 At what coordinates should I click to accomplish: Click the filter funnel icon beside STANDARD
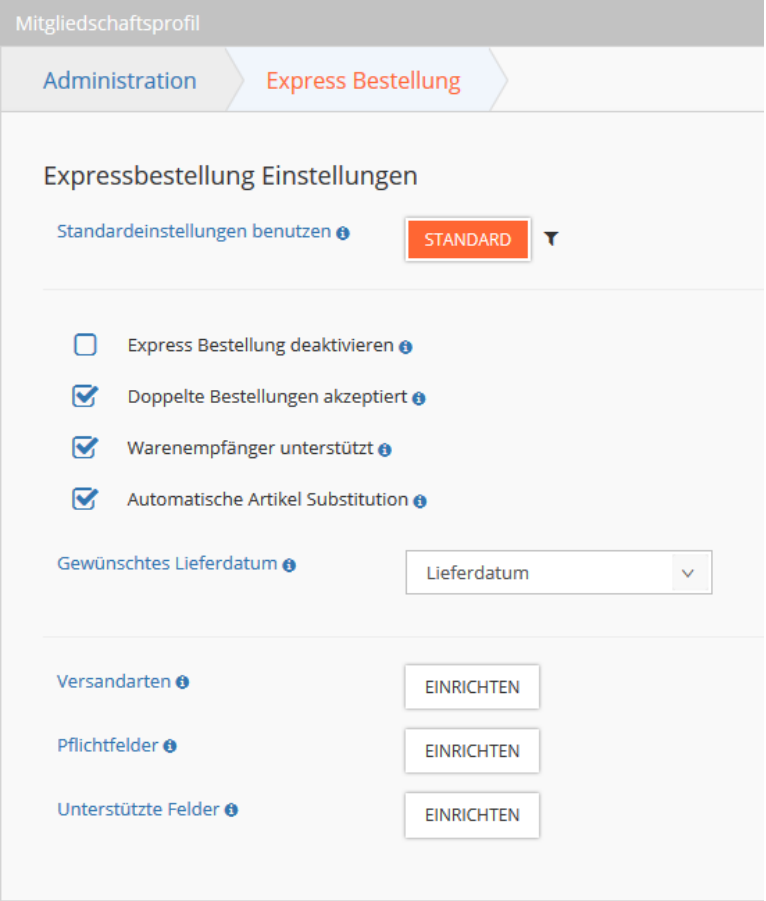[x=551, y=238]
